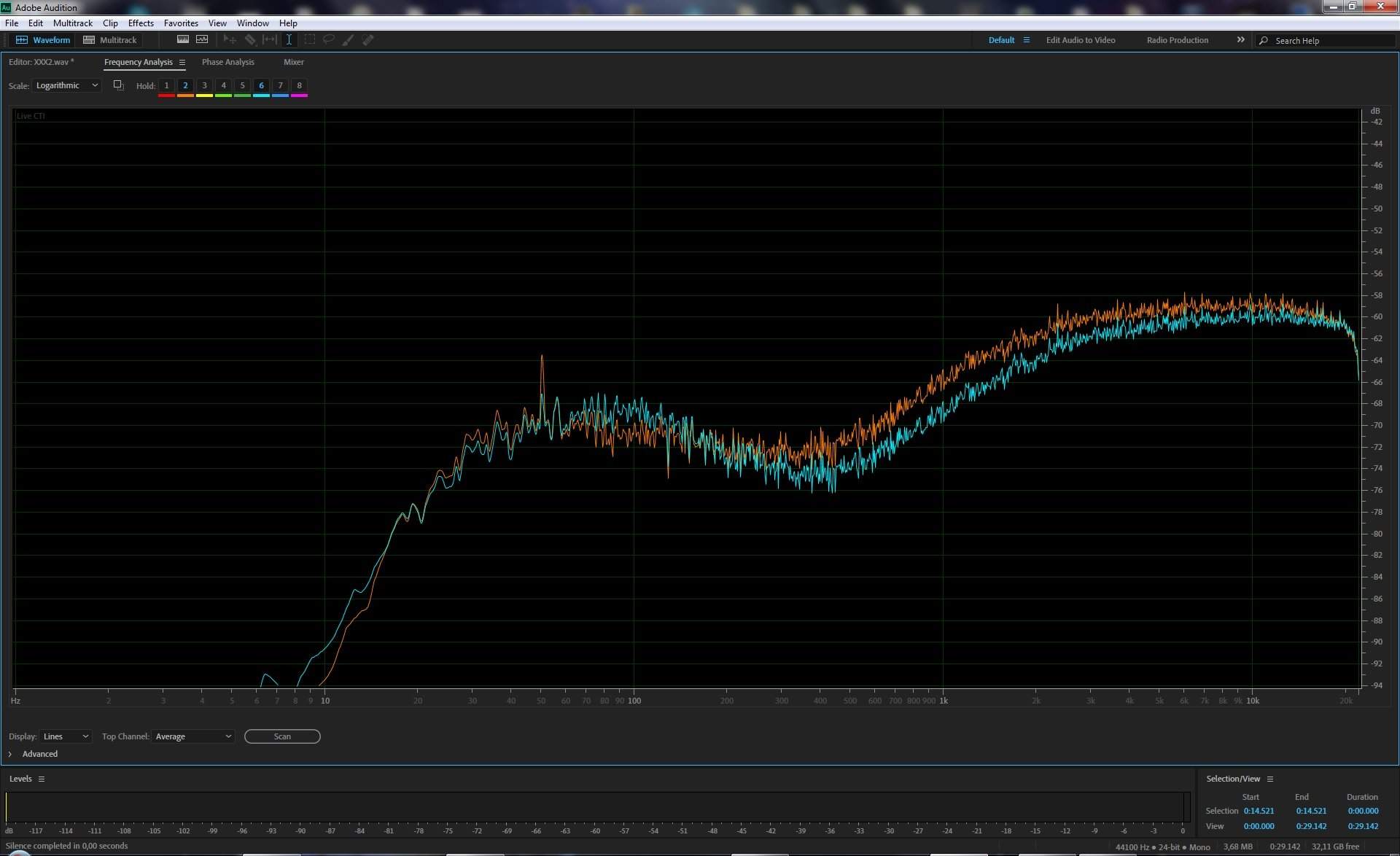
Task: Open the Frequency Analysis panel menu icon
Action: tap(182, 63)
